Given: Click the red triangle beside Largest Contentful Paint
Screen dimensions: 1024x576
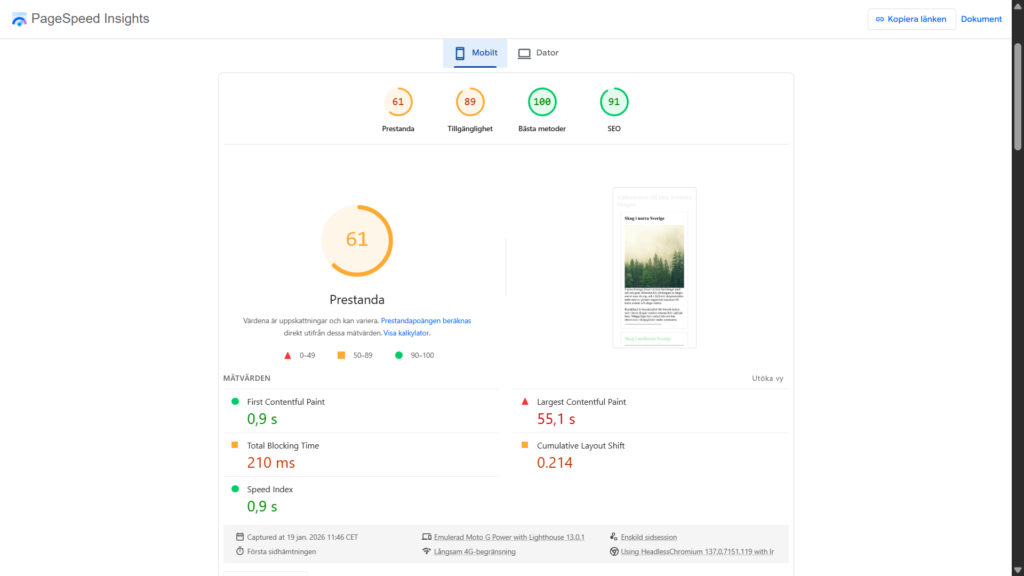Looking at the screenshot, I should tap(525, 402).
